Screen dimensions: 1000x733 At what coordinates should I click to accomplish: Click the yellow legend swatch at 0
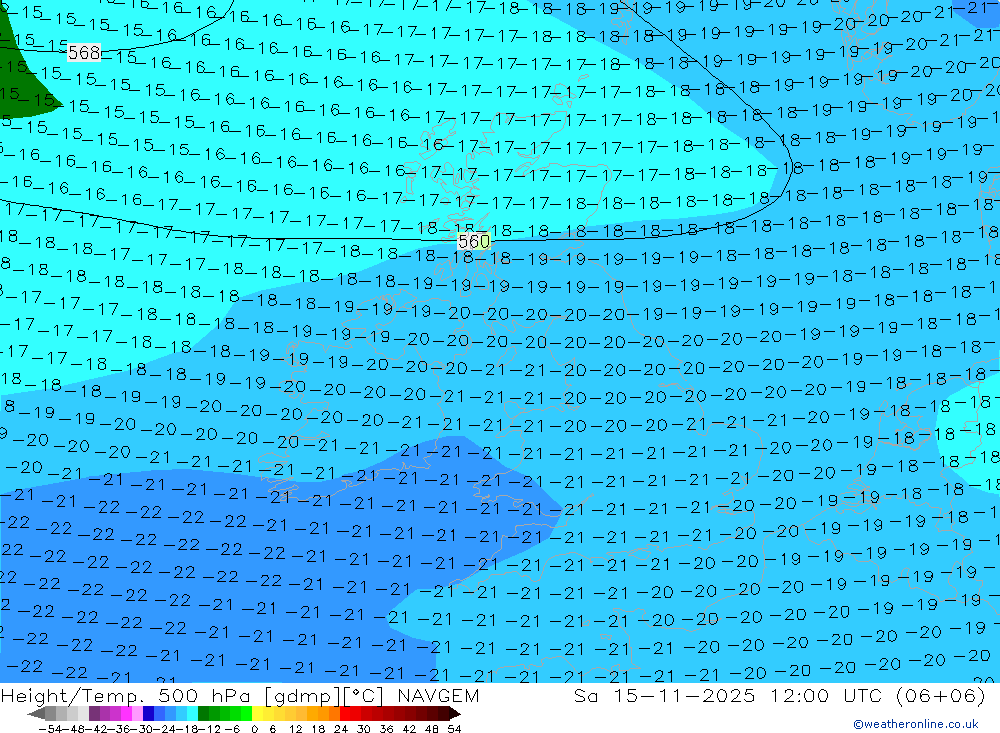click(258, 713)
